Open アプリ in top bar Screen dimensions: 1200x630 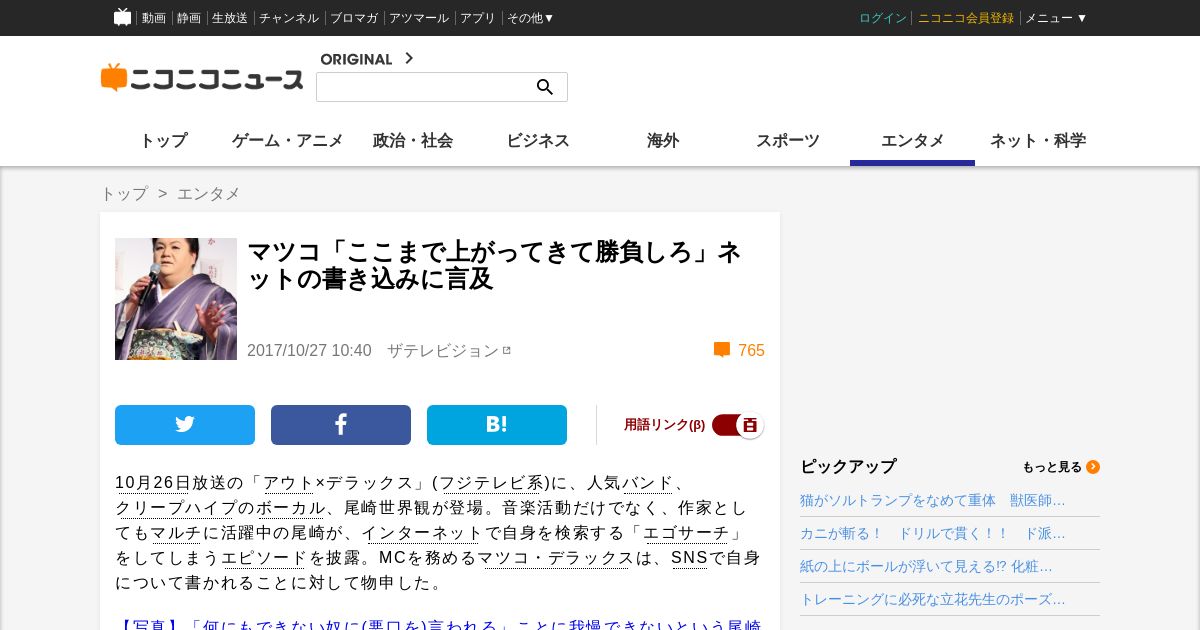coord(478,18)
